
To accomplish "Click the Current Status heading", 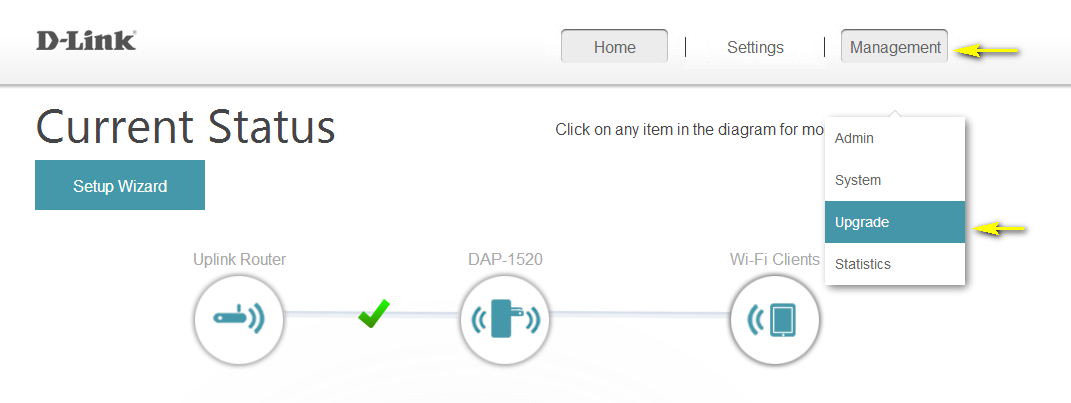I will coord(186,128).
